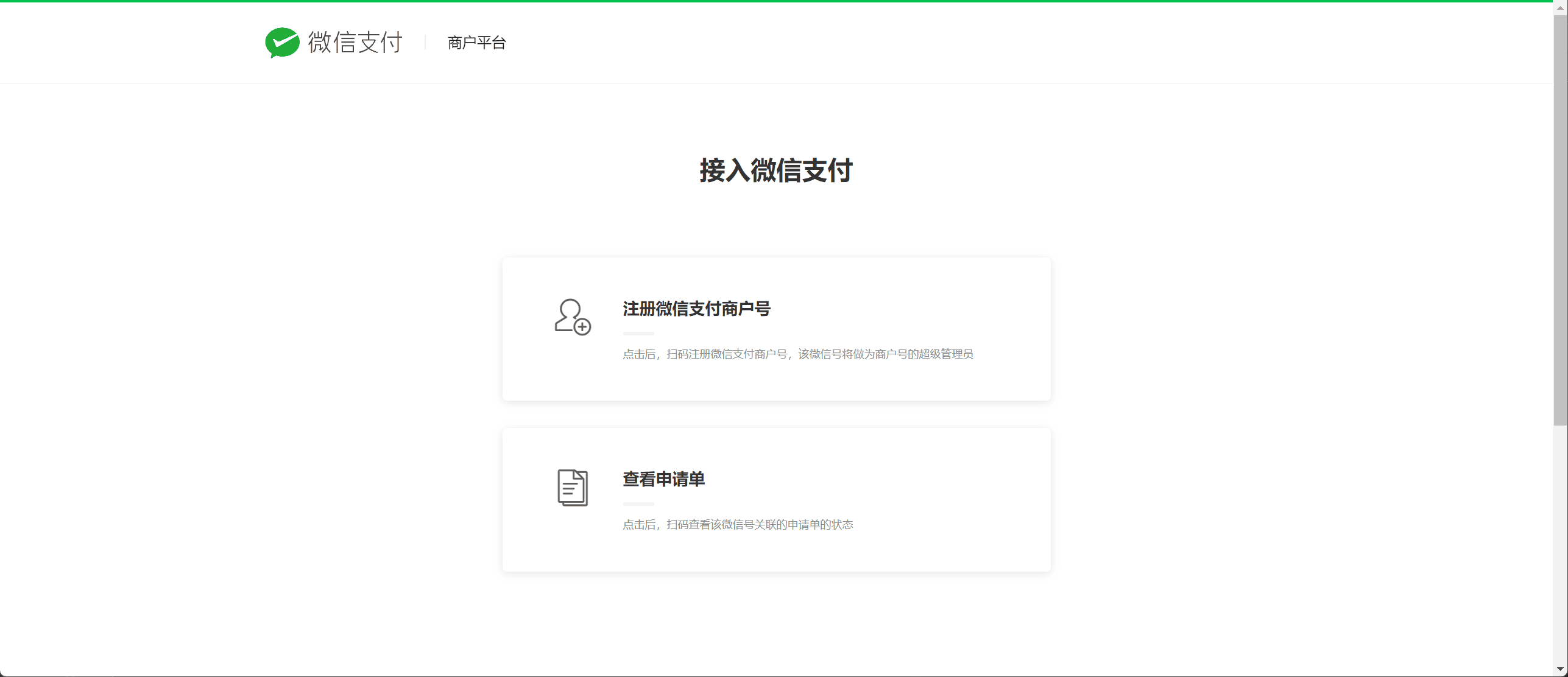
Task: Click the 微信支付 logo text
Action: [355, 42]
